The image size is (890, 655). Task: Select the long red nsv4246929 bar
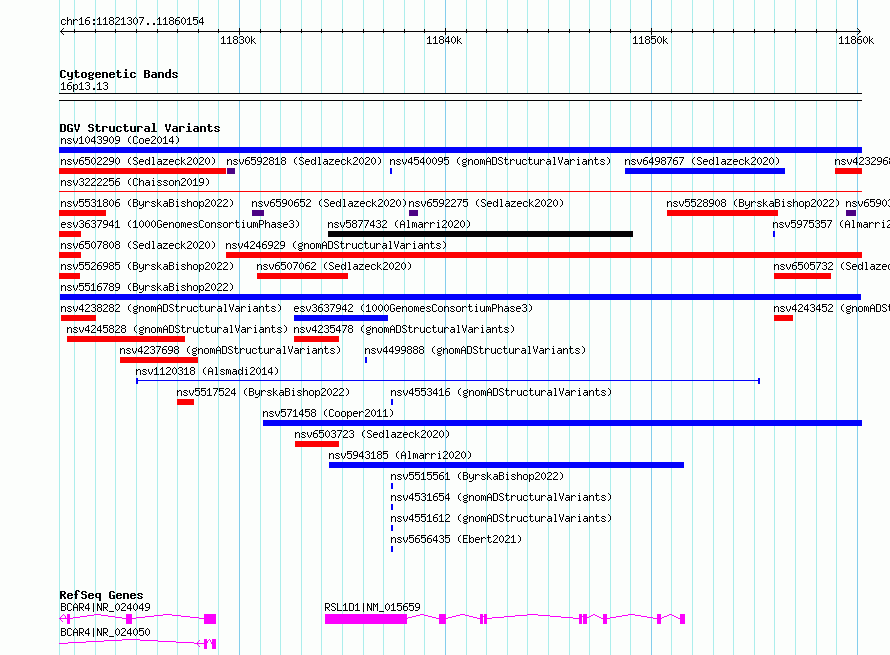[x=544, y=255]
